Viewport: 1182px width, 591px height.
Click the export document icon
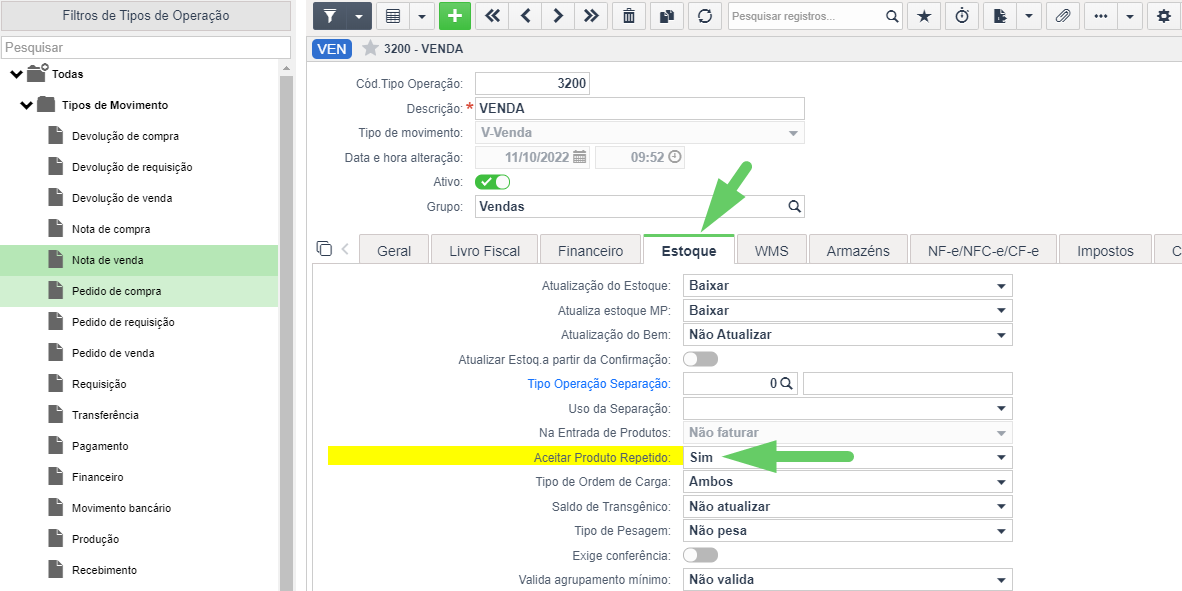[x=1000, y=16]
